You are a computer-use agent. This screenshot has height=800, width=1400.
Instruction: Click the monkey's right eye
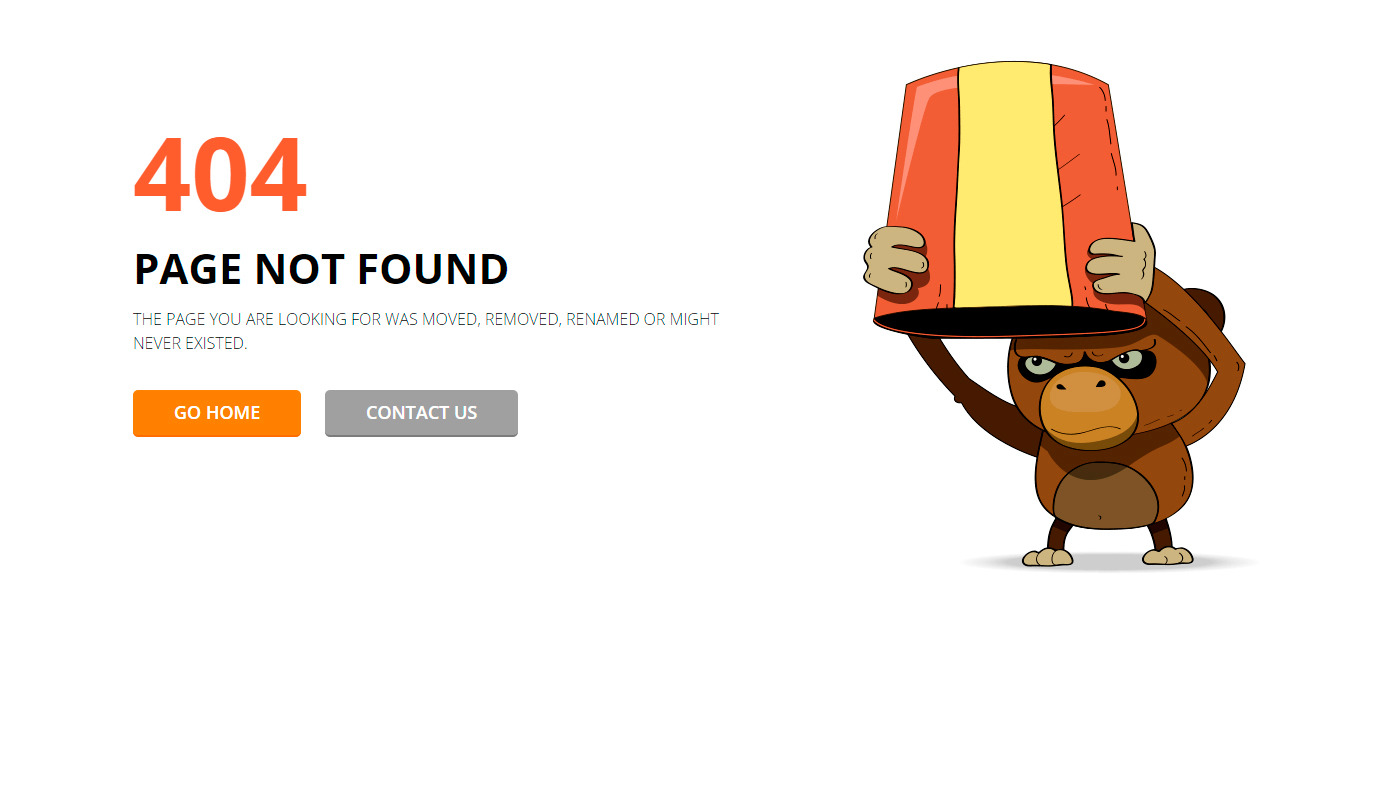[1127, 360]
